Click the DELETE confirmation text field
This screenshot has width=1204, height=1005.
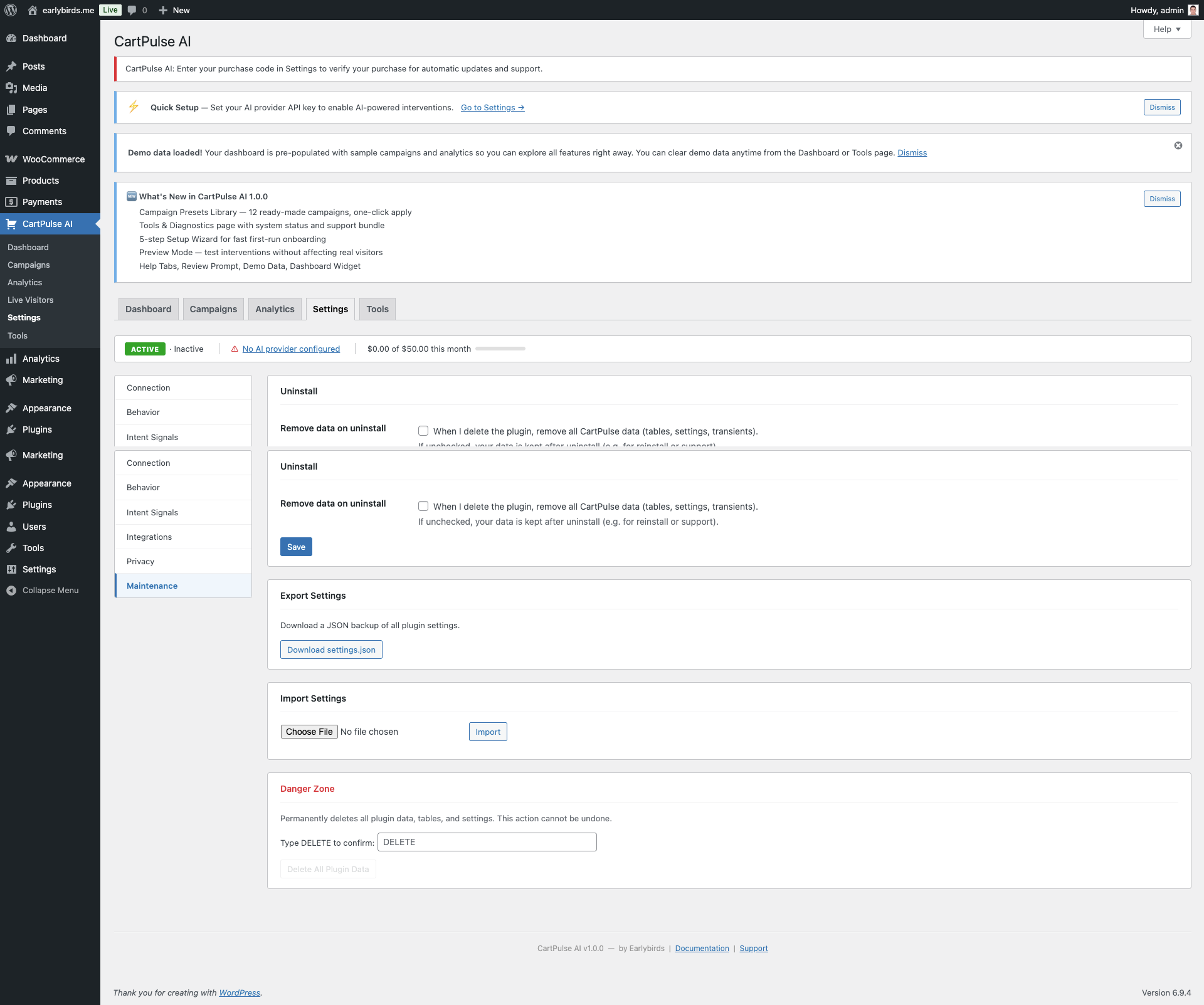coord(487,842)
